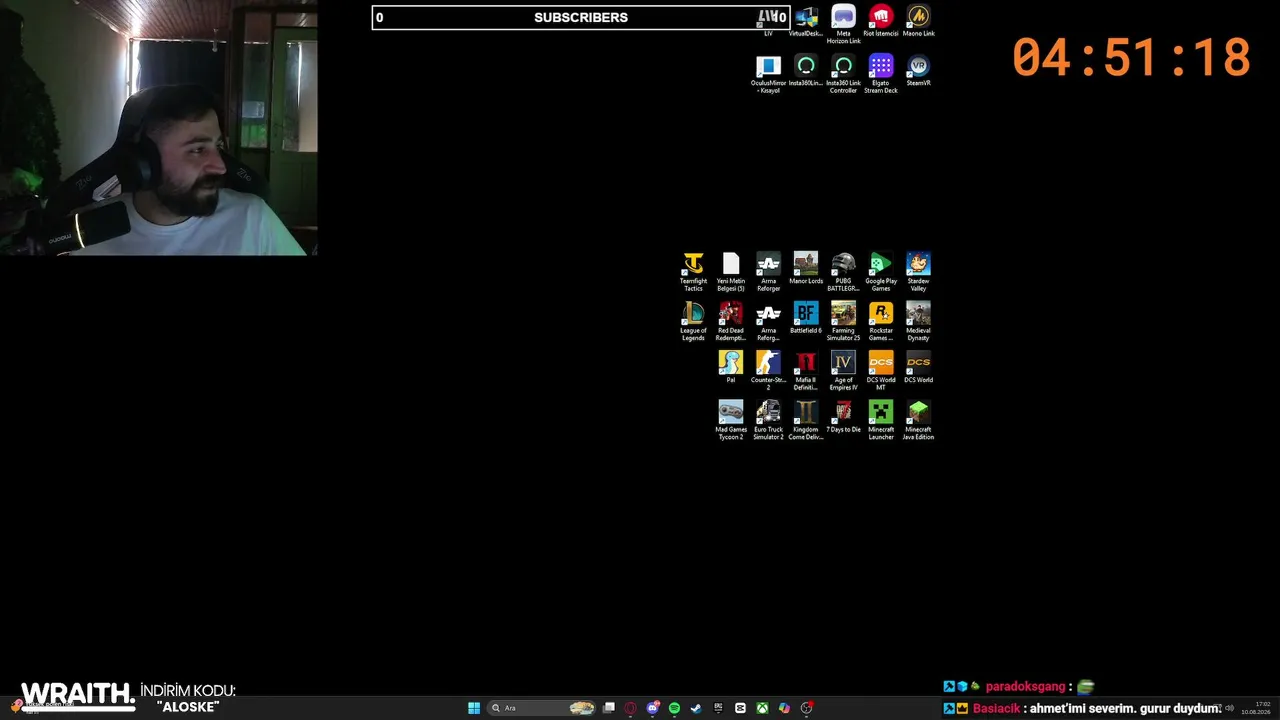Click the taskbar volume speaker icon
The image size is (1280, 720).
[1230, 708]
